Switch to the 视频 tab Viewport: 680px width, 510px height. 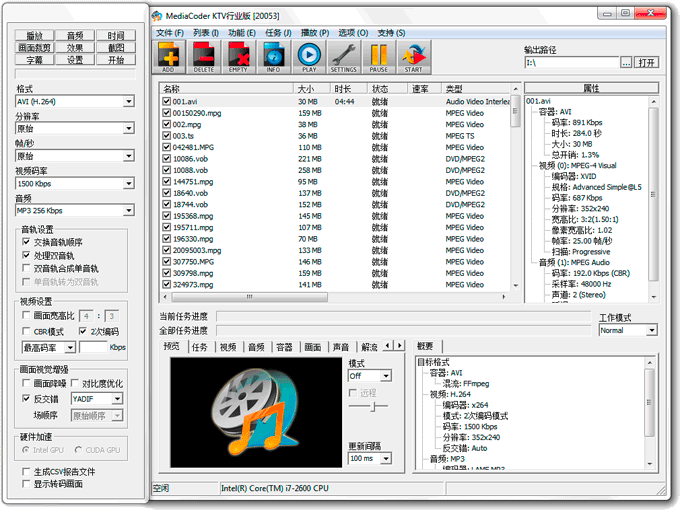coord(228,347)
